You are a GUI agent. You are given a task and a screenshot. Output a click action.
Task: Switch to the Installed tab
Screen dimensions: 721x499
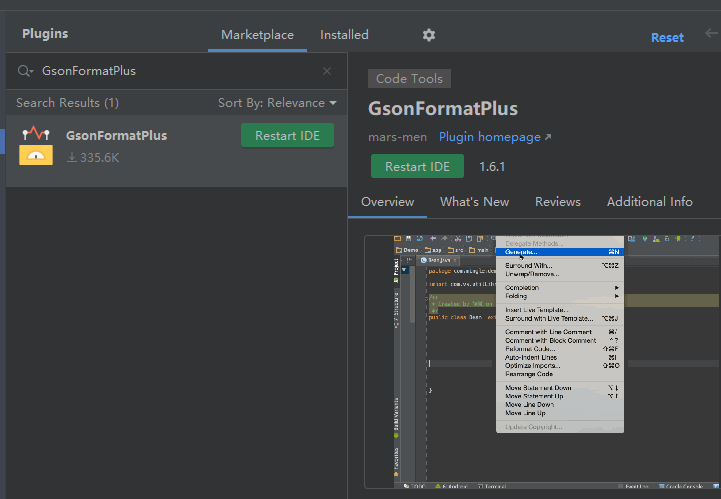[344, 35]
